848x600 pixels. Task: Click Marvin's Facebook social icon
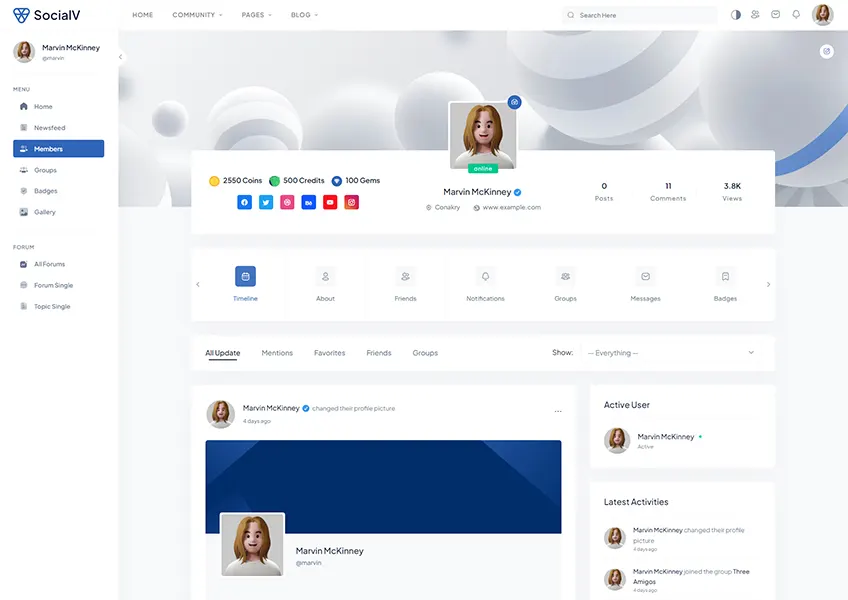[244, 201]
